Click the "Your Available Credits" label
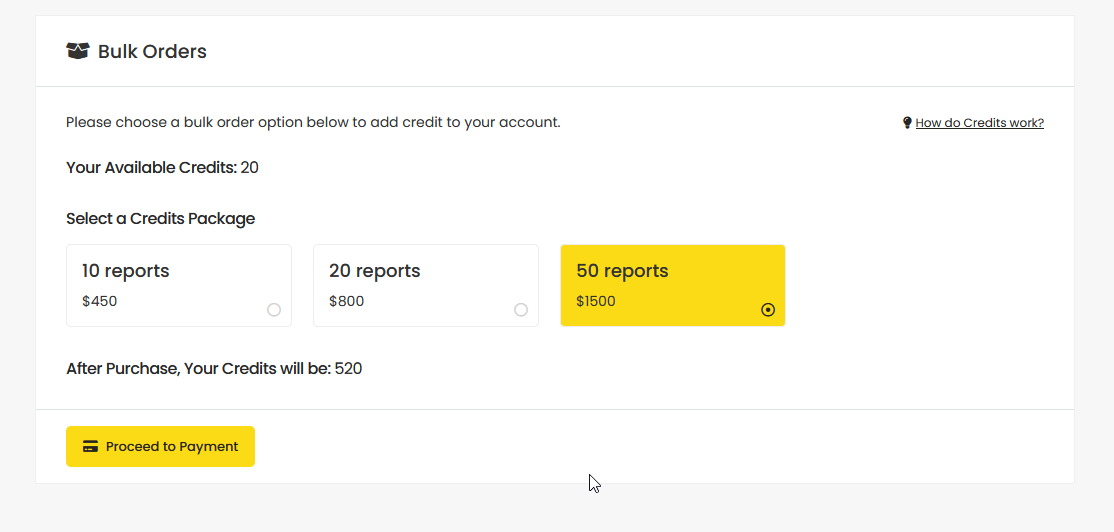Viewport: 1114px width, 532px height. (151, 168)
